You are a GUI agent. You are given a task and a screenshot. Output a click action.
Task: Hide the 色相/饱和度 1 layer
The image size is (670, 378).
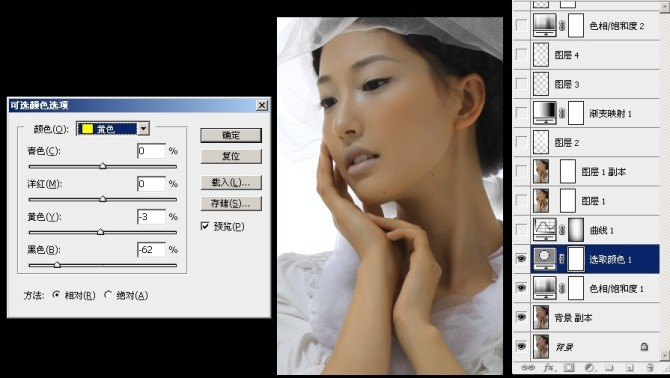(x=521, y=288)
